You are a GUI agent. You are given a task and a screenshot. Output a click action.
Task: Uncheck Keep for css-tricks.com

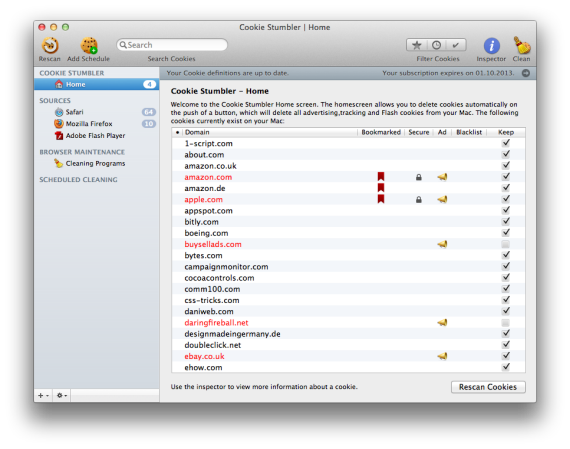[506, 300]
